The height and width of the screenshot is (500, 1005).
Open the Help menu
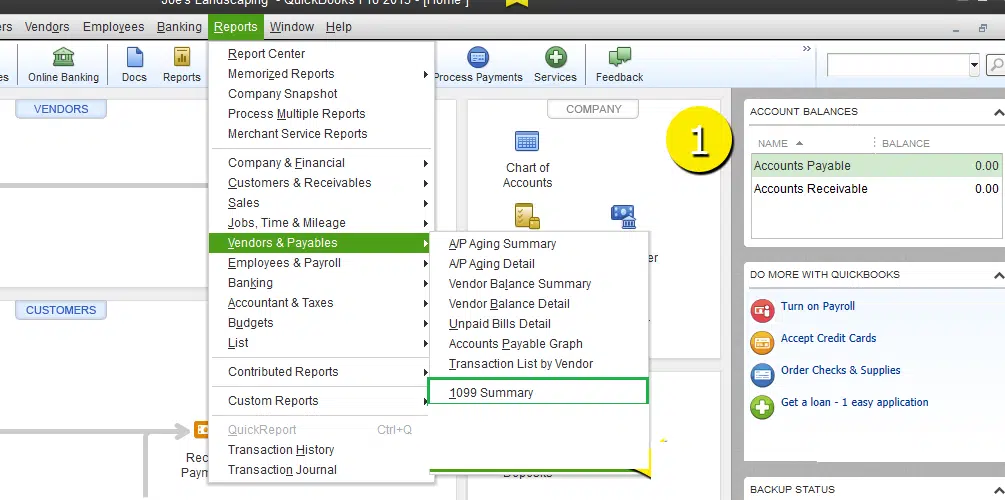pyautogui.click(x=338, y=27)
